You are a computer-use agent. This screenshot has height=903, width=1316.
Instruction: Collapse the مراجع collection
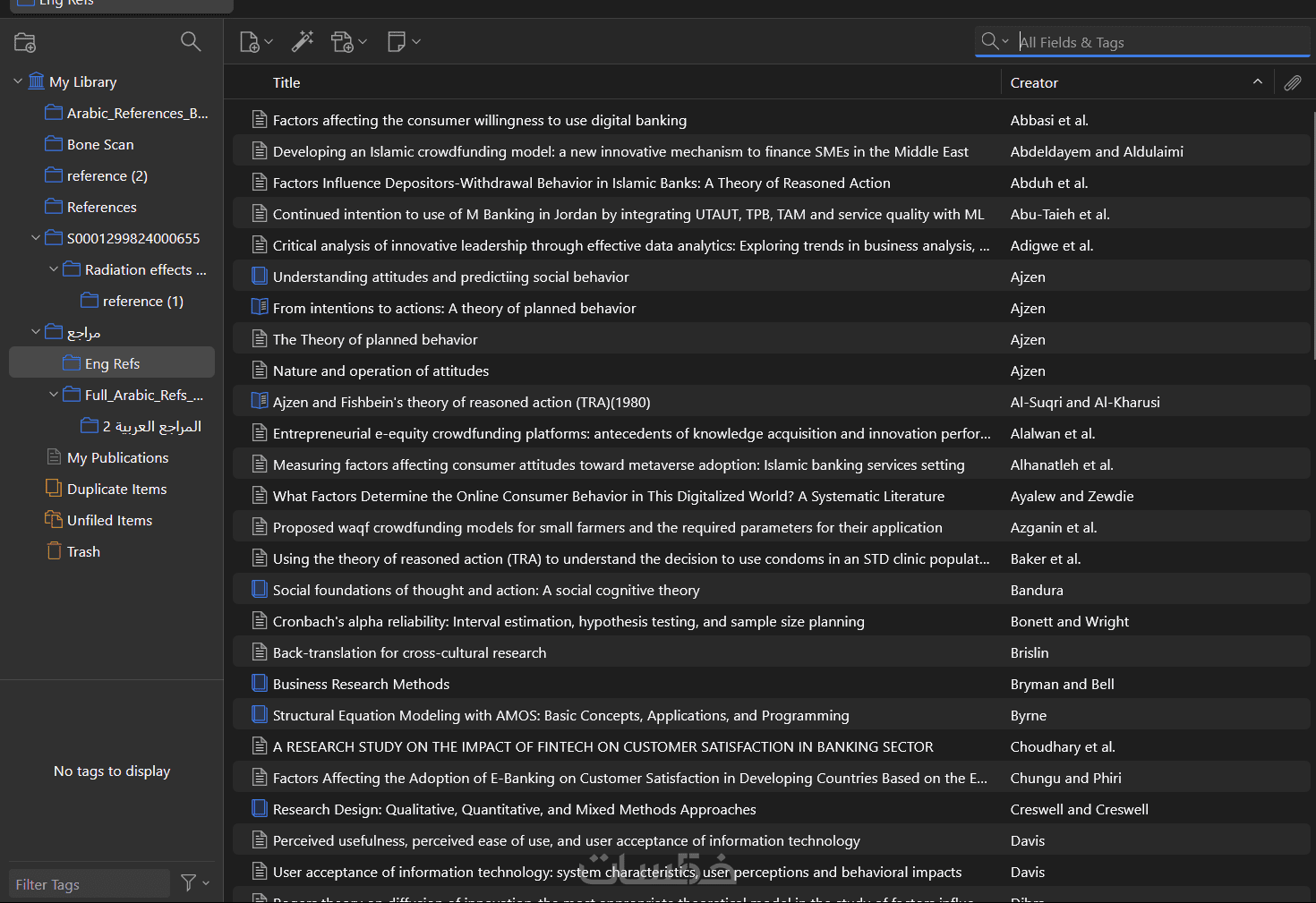36,332
